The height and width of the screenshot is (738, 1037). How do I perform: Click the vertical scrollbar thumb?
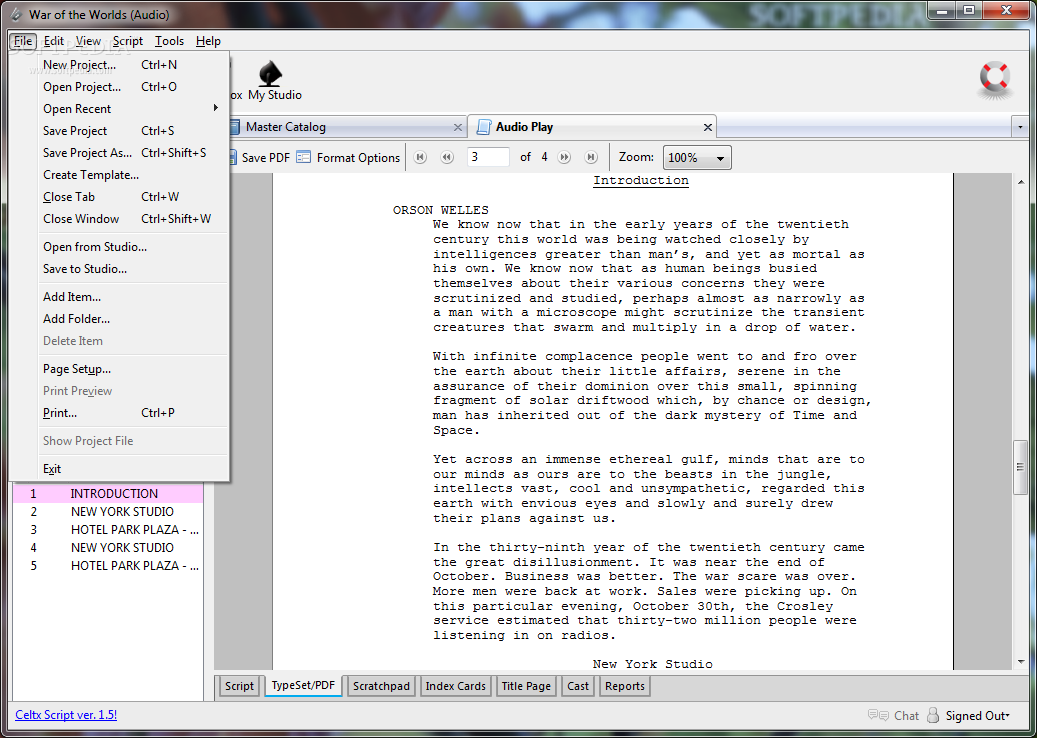click(1020, 468)
